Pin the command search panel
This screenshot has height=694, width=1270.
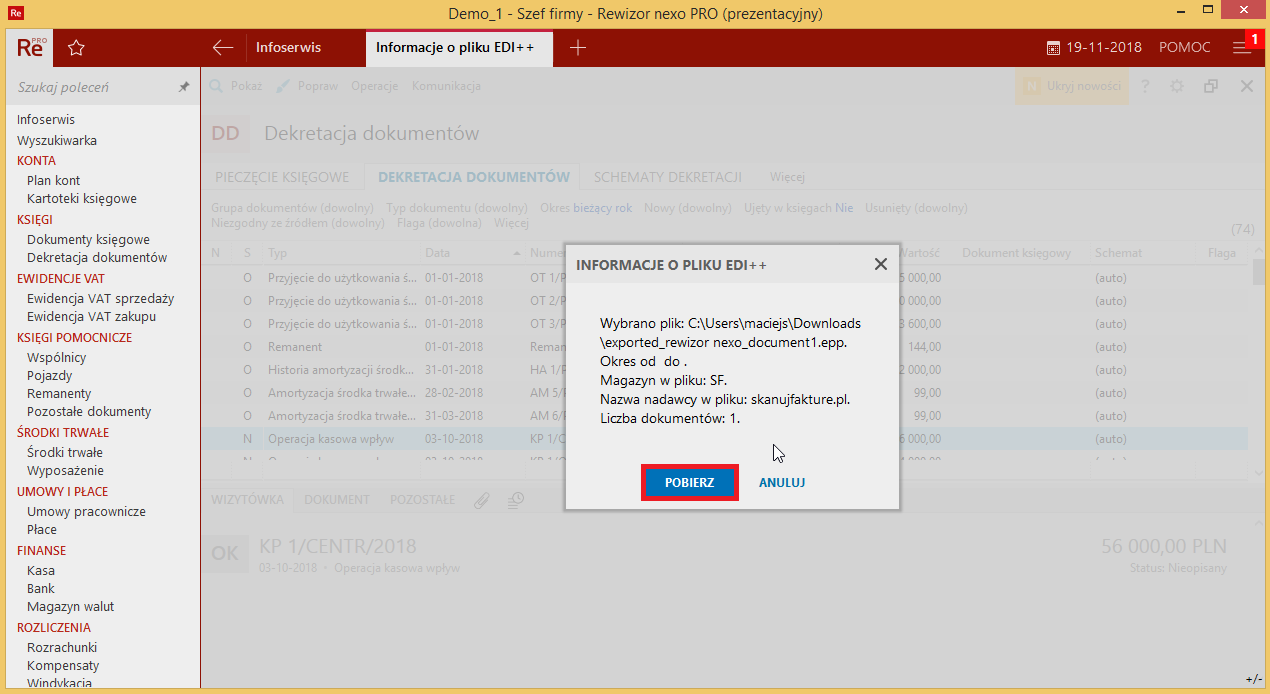point(184,87)
